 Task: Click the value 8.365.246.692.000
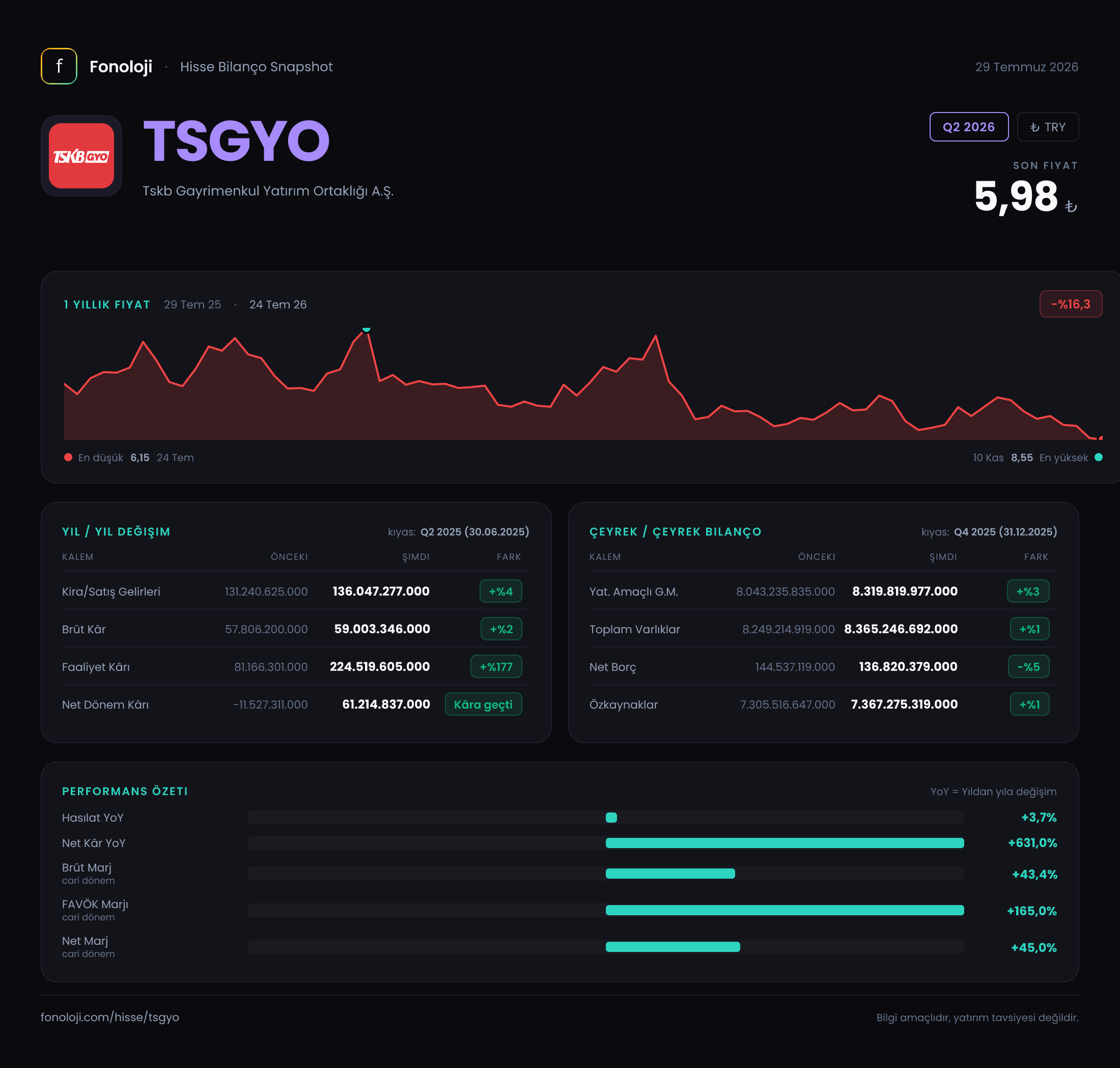[x=901, y=629]
